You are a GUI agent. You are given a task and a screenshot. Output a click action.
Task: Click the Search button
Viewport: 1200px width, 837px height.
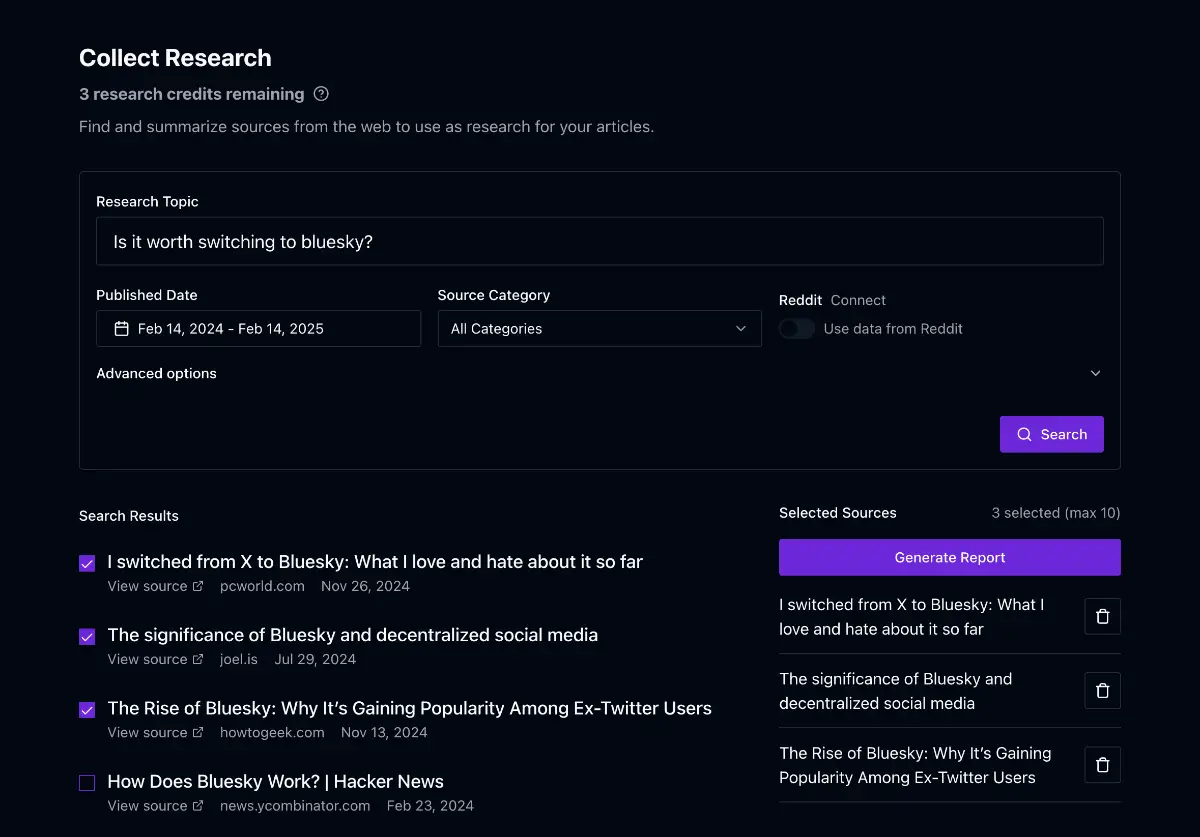click(1052, 434)
